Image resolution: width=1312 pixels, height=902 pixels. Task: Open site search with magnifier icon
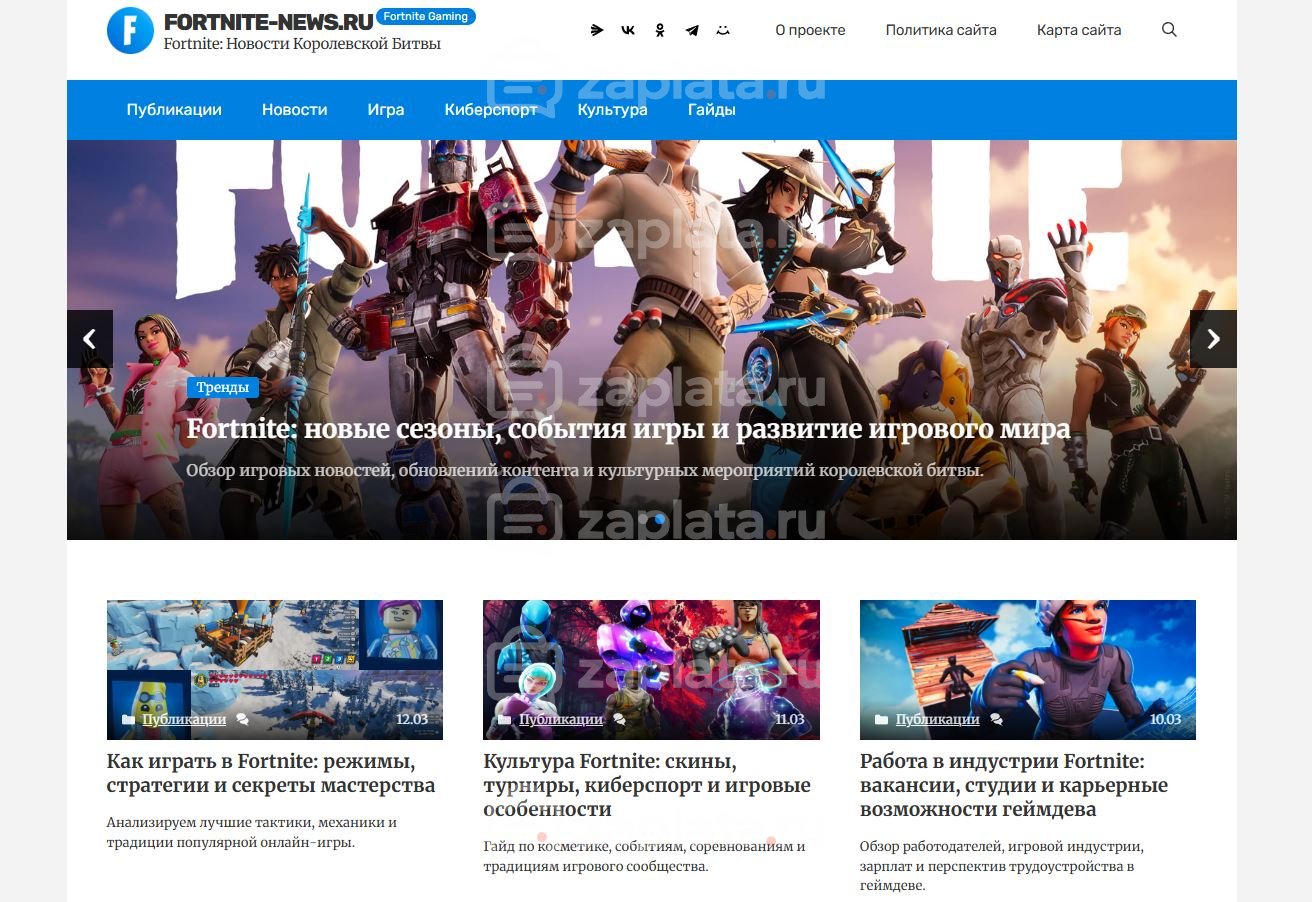[1169, 30]
